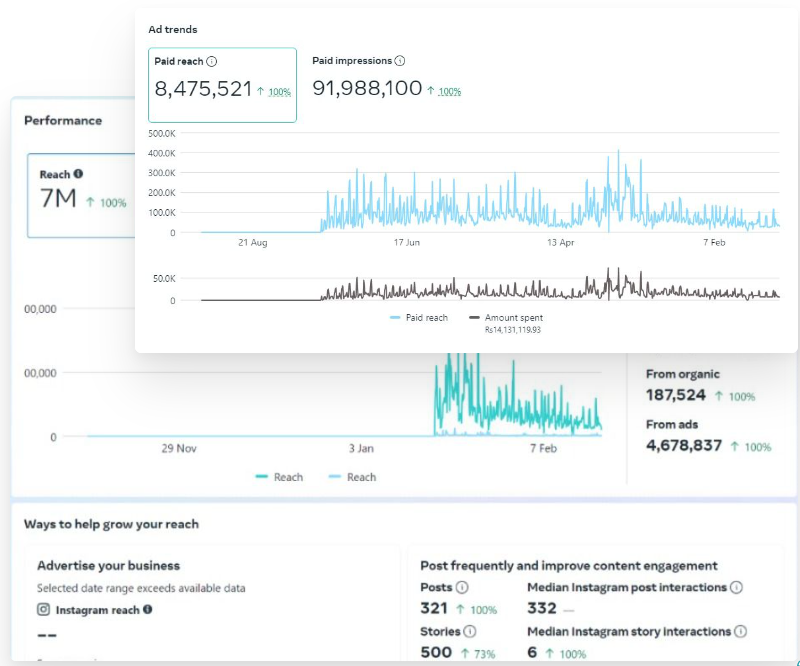Click the From organic 187,524 value
This screenshot has height=666, width=800.
(x=676, y=395)
